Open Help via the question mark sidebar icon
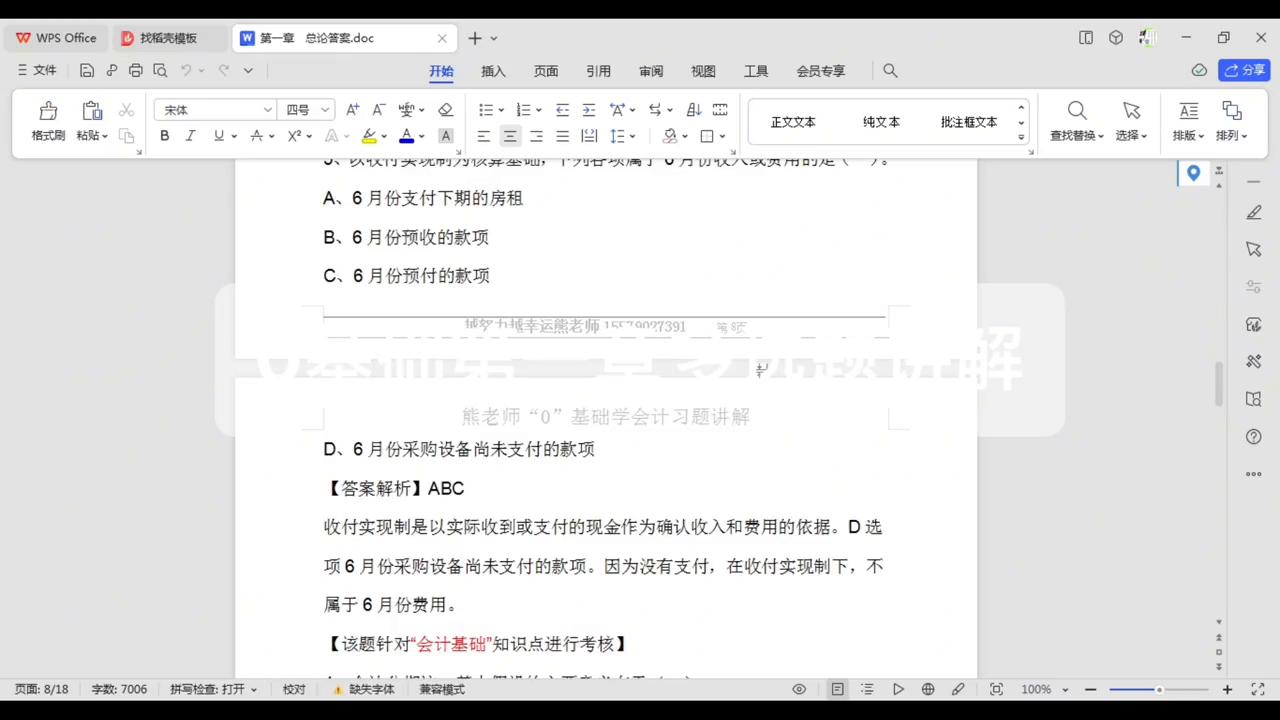Viewport: 1280px width, 720px height. tap(1253, 436)
